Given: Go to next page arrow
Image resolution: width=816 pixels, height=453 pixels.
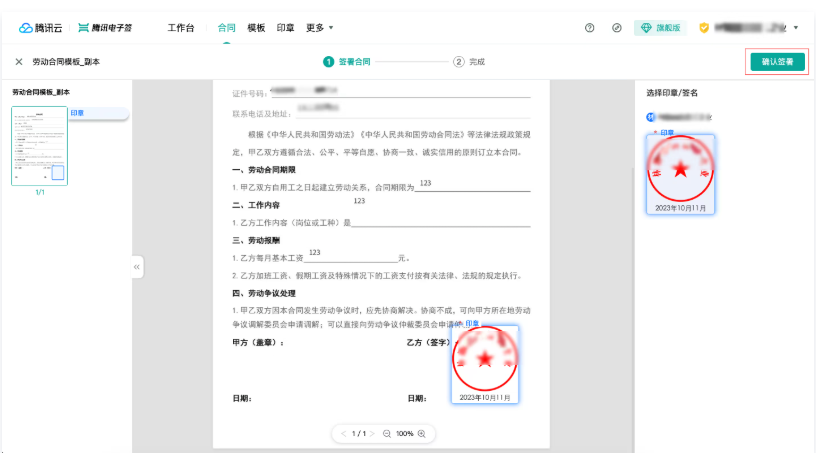Looking at the screenshot, I should tap(372, 434).
